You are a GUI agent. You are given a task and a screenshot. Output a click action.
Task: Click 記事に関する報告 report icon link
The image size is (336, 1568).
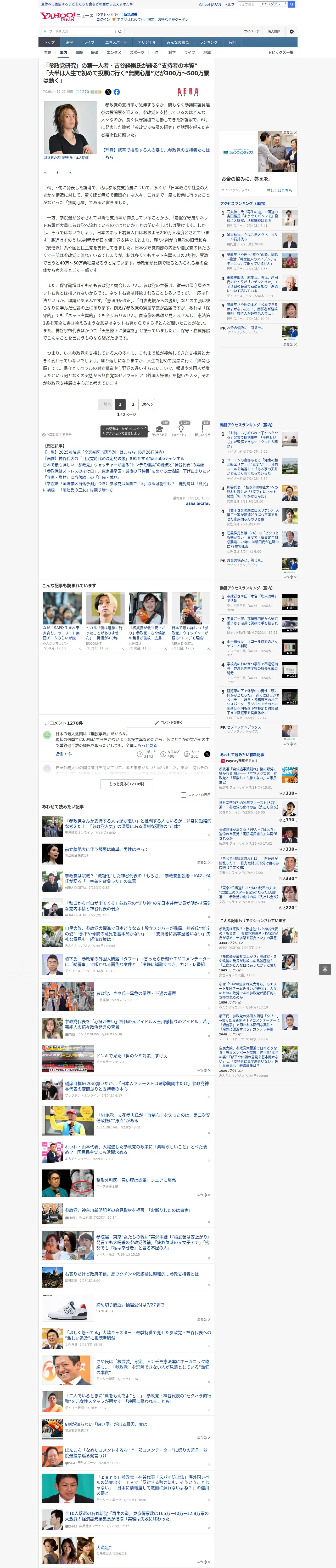click(x=57, y=435)
